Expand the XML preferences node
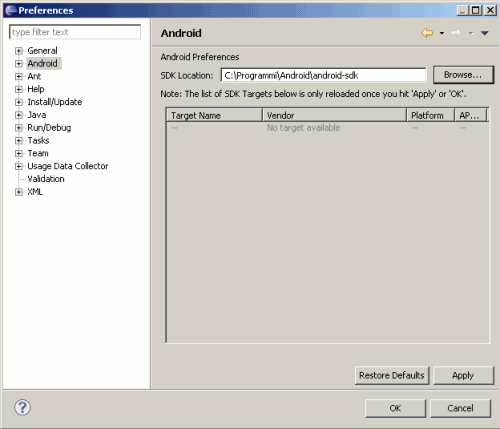The image size is (500, 429). tap(19, 192)
